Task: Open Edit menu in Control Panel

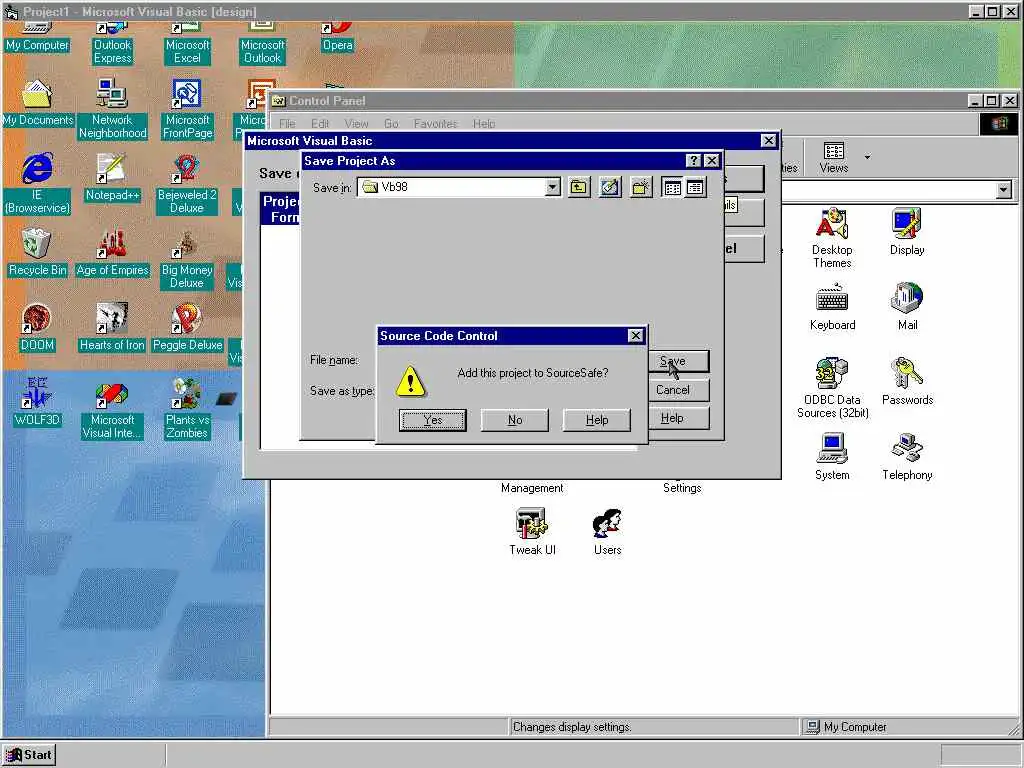Action: click(319, 123)
